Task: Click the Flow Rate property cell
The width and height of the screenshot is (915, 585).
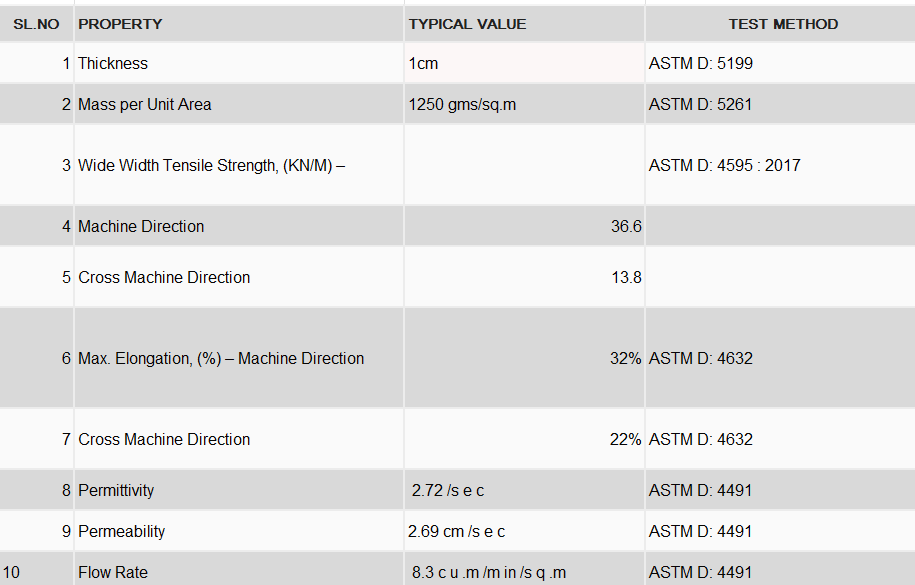Action: click(239, 571)
